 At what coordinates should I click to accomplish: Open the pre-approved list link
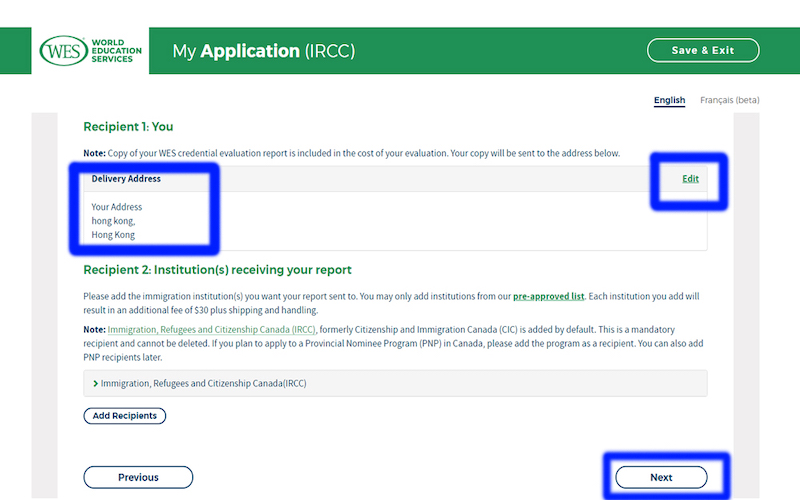tap(548, 296)
